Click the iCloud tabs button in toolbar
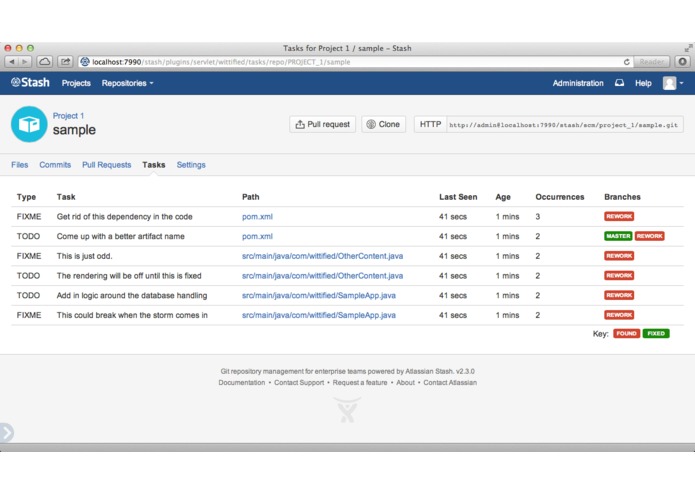This screenshot has width=695, height=494. click(x=45, y=62)
